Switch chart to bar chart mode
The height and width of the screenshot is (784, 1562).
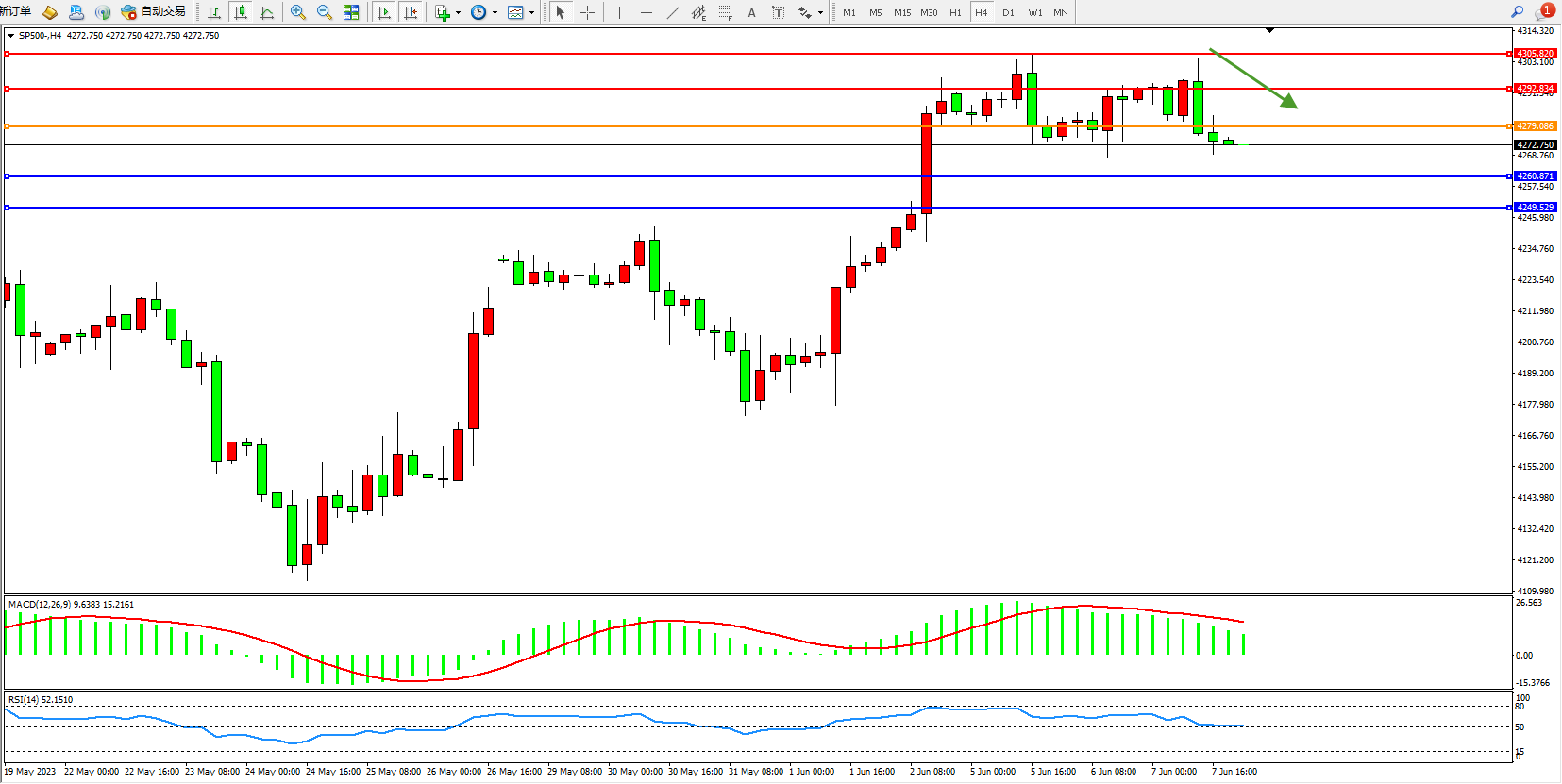[x=214, y=12]
